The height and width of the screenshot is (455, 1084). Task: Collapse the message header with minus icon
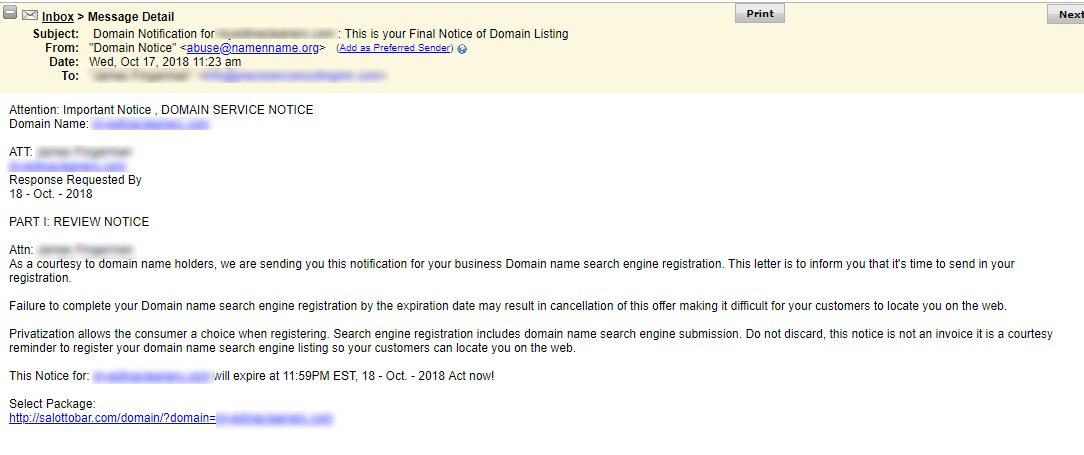click(x=10, y=14)
